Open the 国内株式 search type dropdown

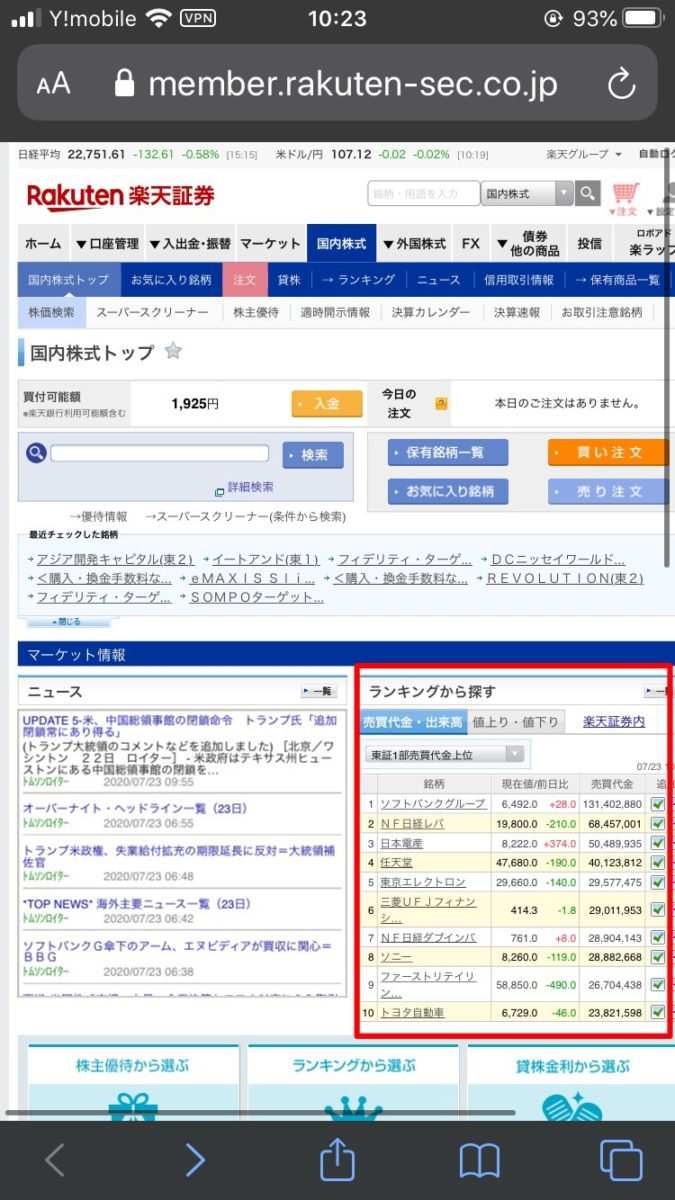527,193
